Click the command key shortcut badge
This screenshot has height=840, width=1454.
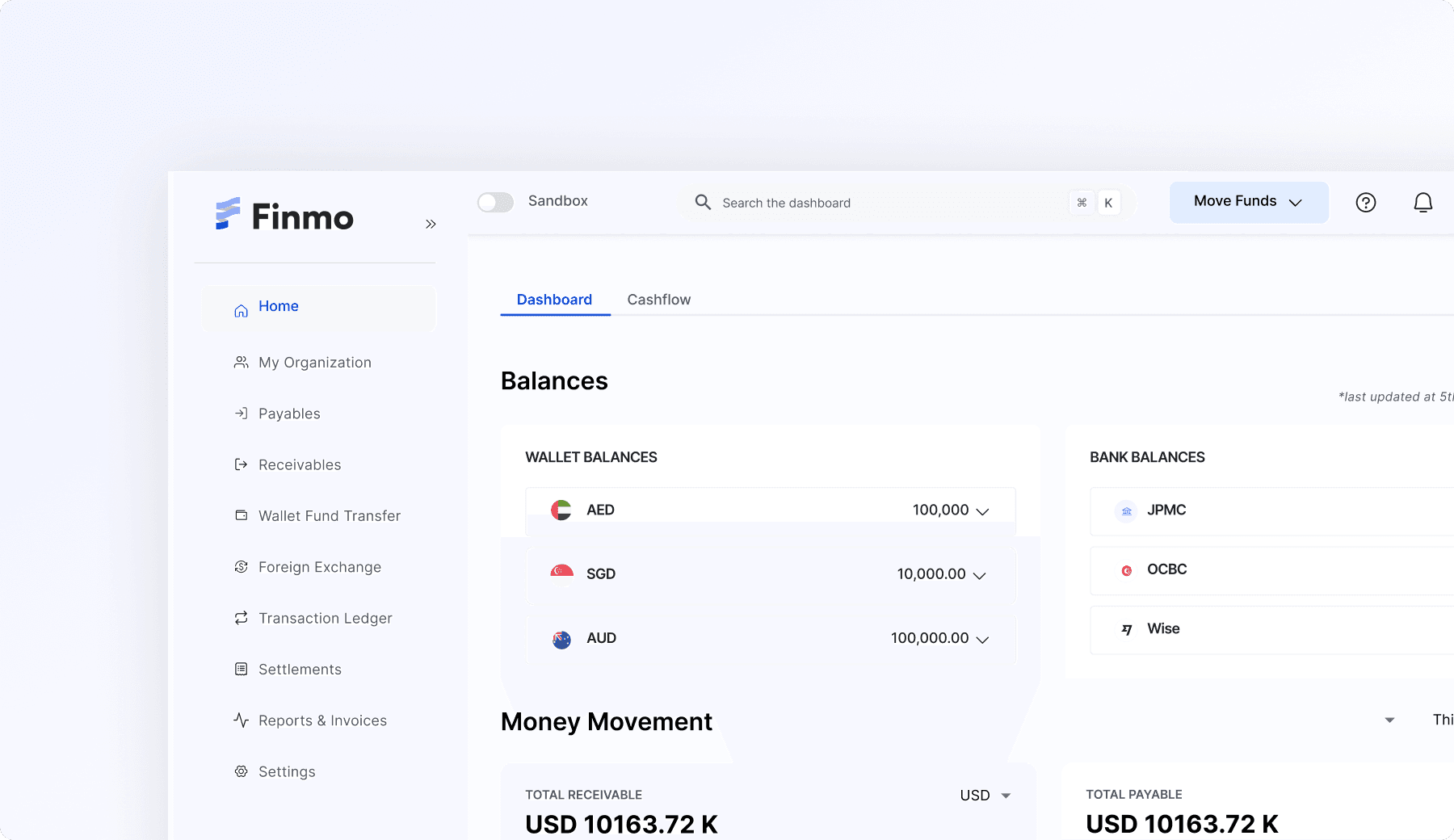1082,203
